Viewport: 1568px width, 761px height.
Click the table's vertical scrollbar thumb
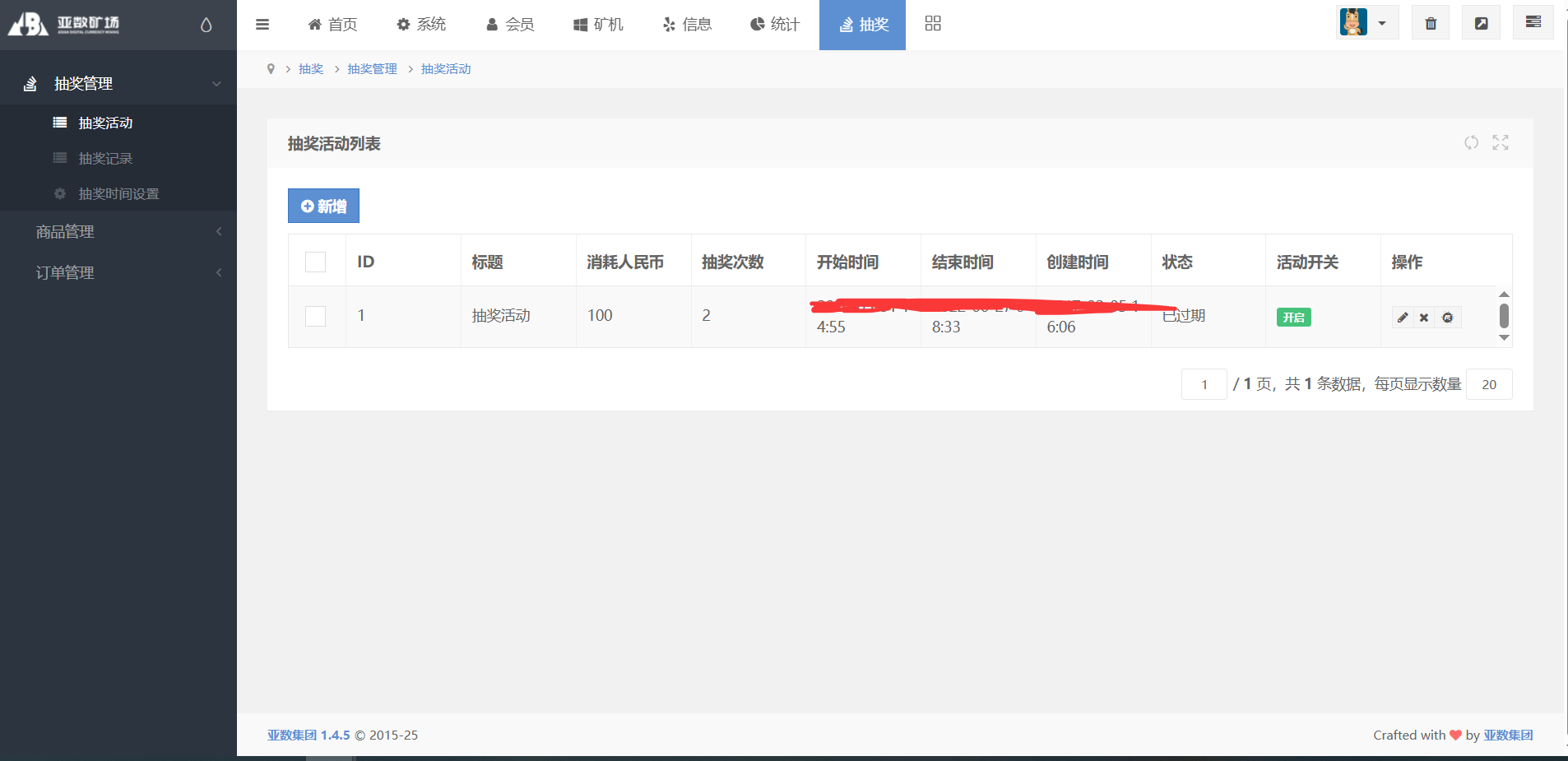click(1504, 315)
